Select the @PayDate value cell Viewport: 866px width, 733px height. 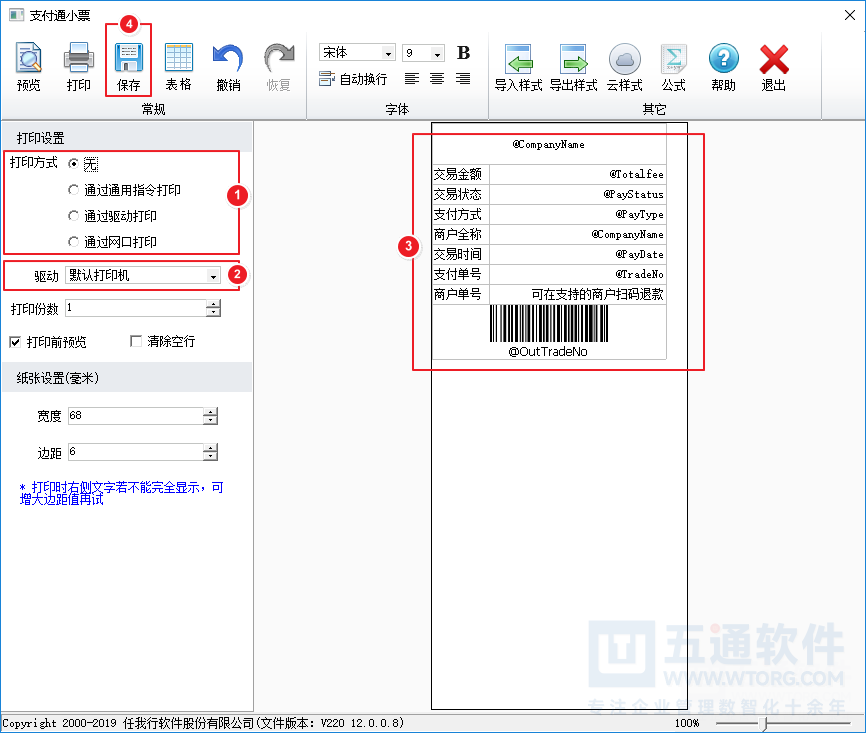point(578,254)
